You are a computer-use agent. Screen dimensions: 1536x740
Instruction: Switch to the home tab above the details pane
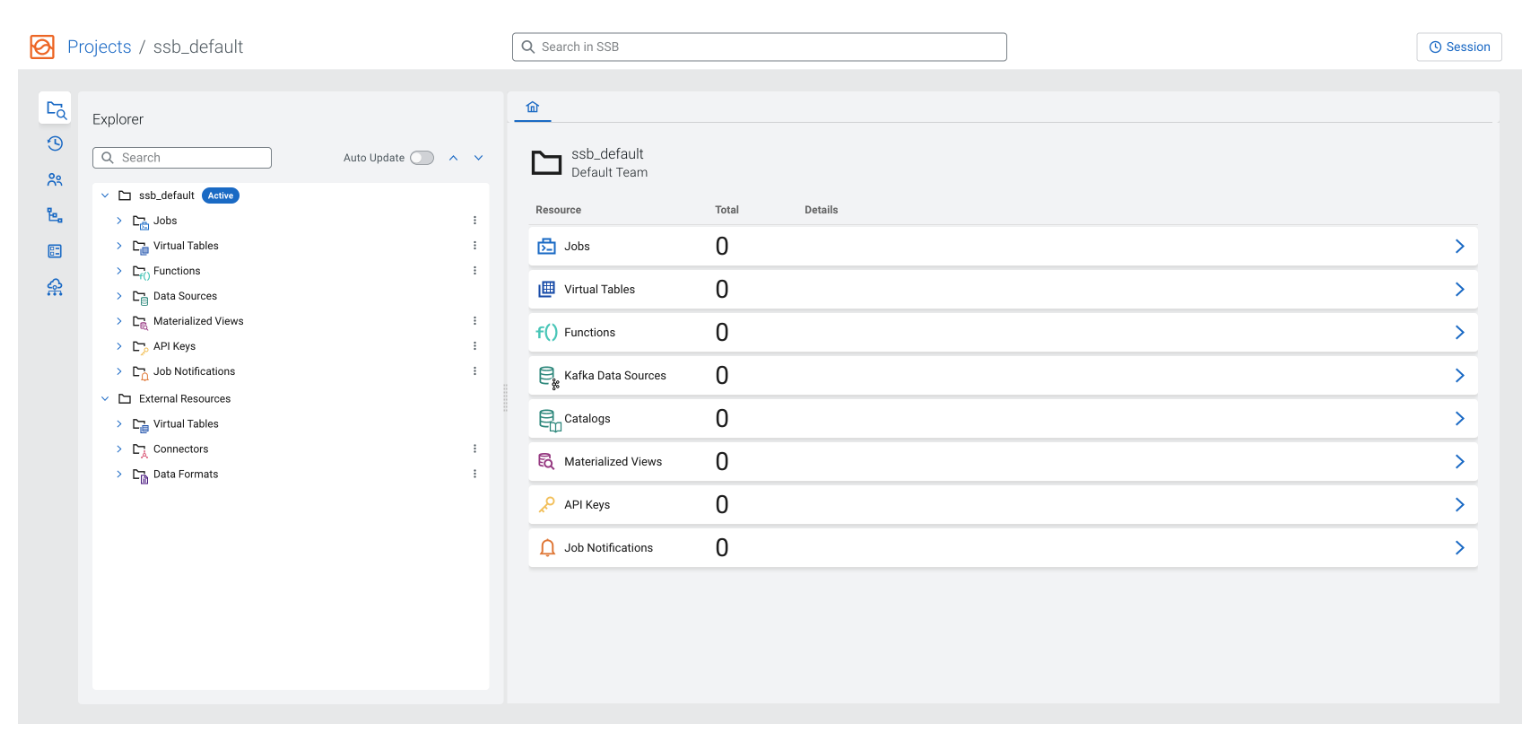pos(532,106)
